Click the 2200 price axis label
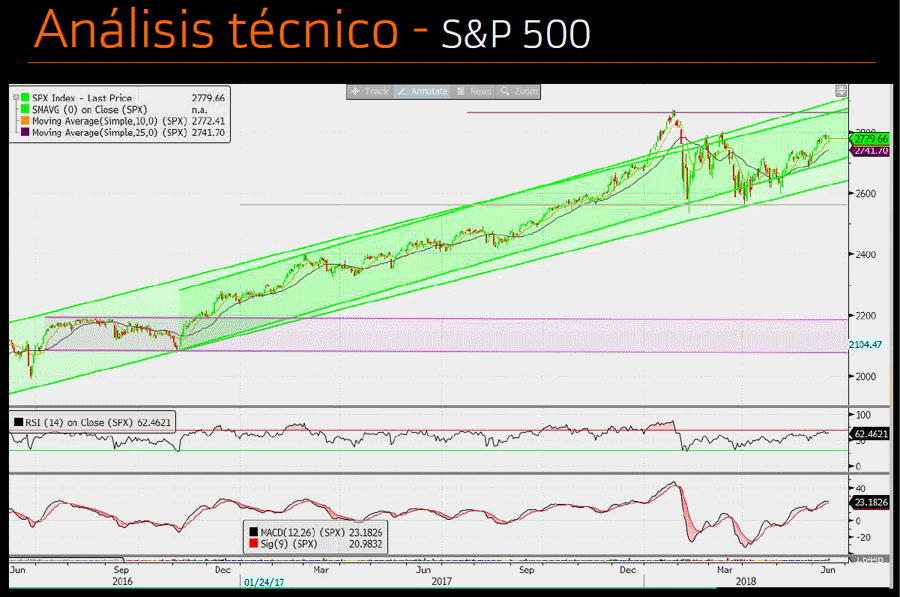This screenshot has height=597, width=900. point(866,316)
